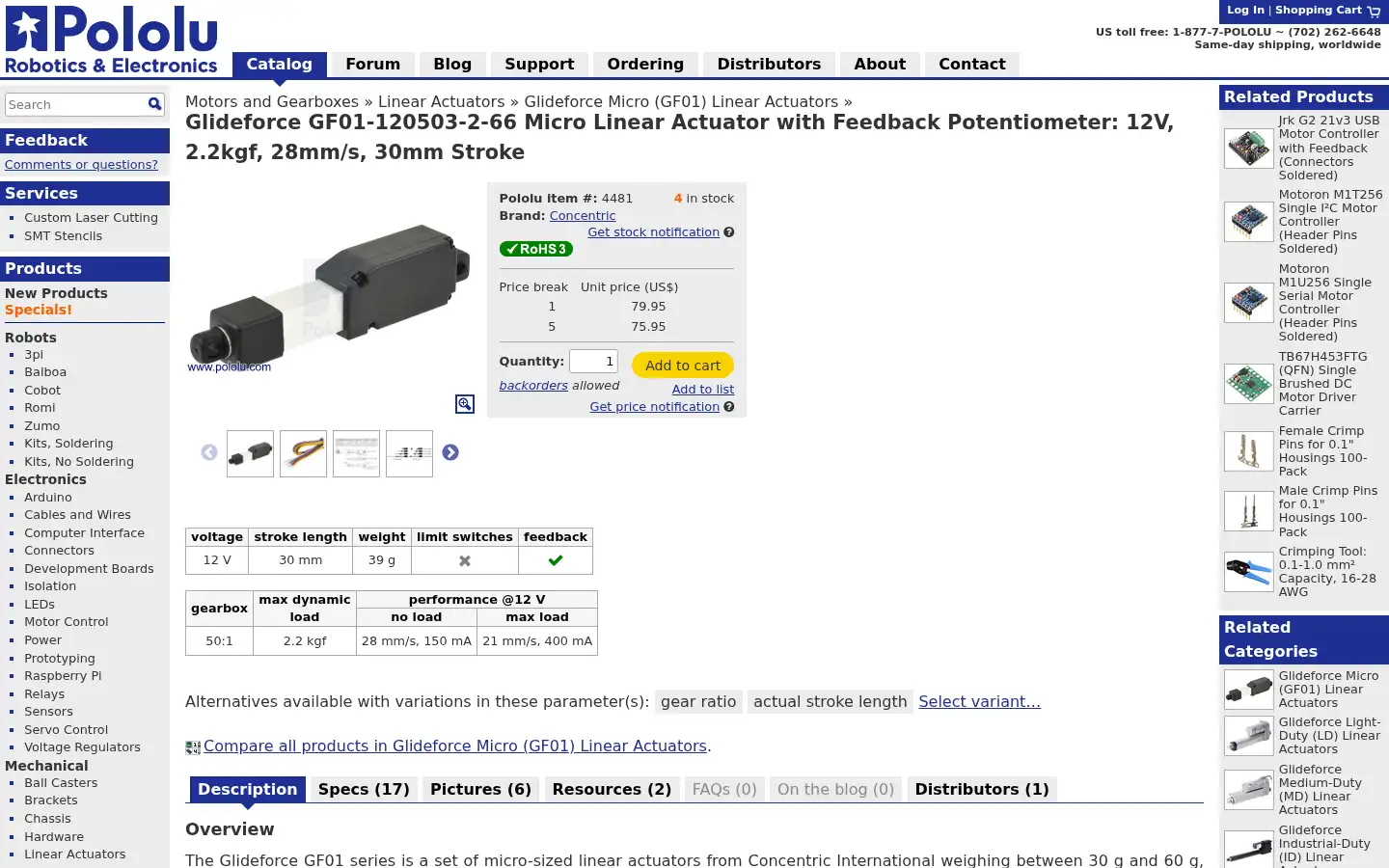This screenshot has width=1389, height=868.
Task: Open the Support nav tab
Action: pos(539,64)
